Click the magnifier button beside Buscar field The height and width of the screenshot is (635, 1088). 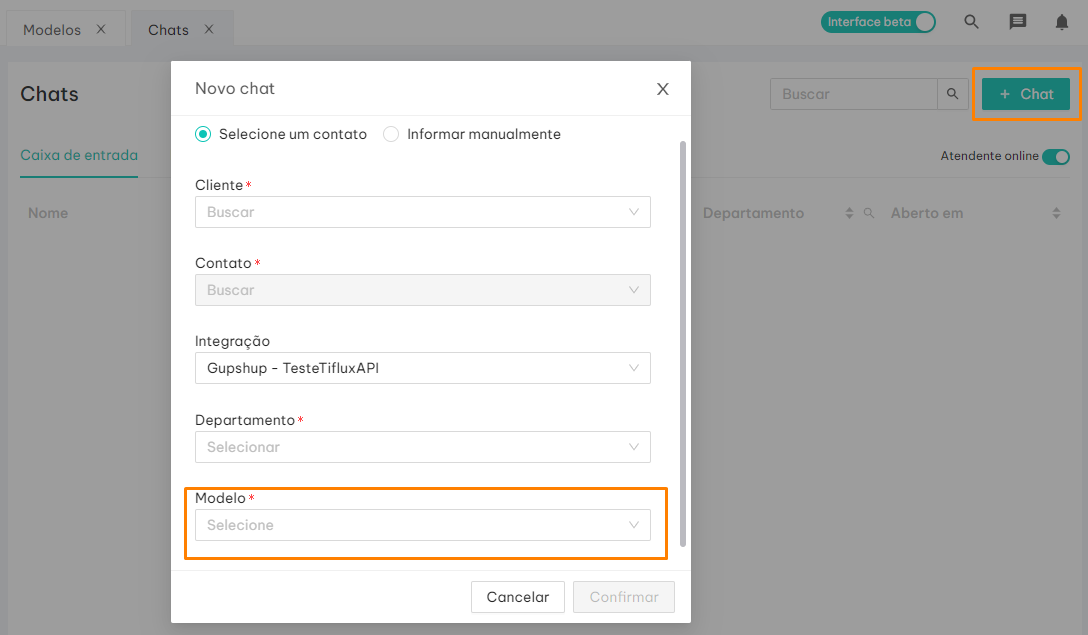[x=953, y=94]
